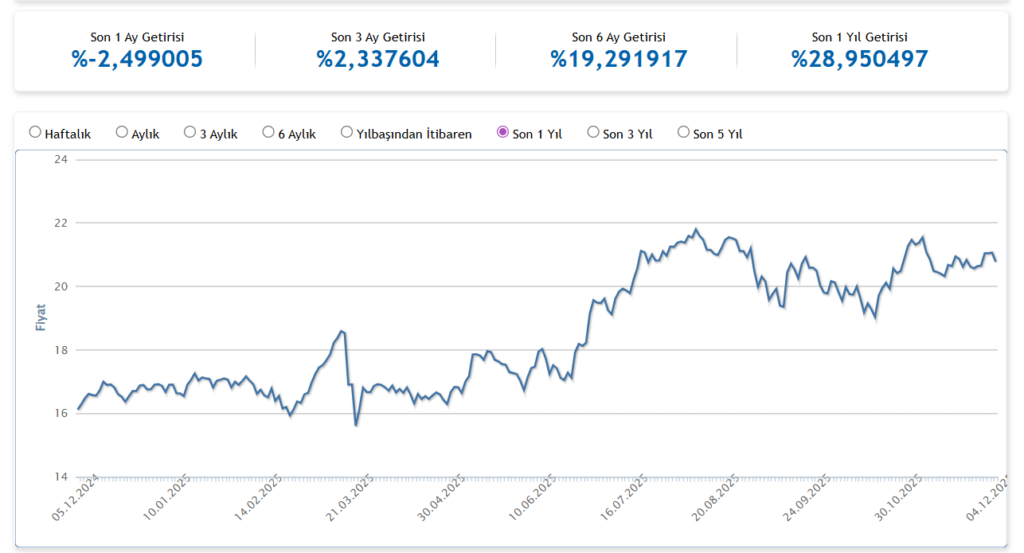Click the selected Son 1 Yıl radio

pos(503,132)
